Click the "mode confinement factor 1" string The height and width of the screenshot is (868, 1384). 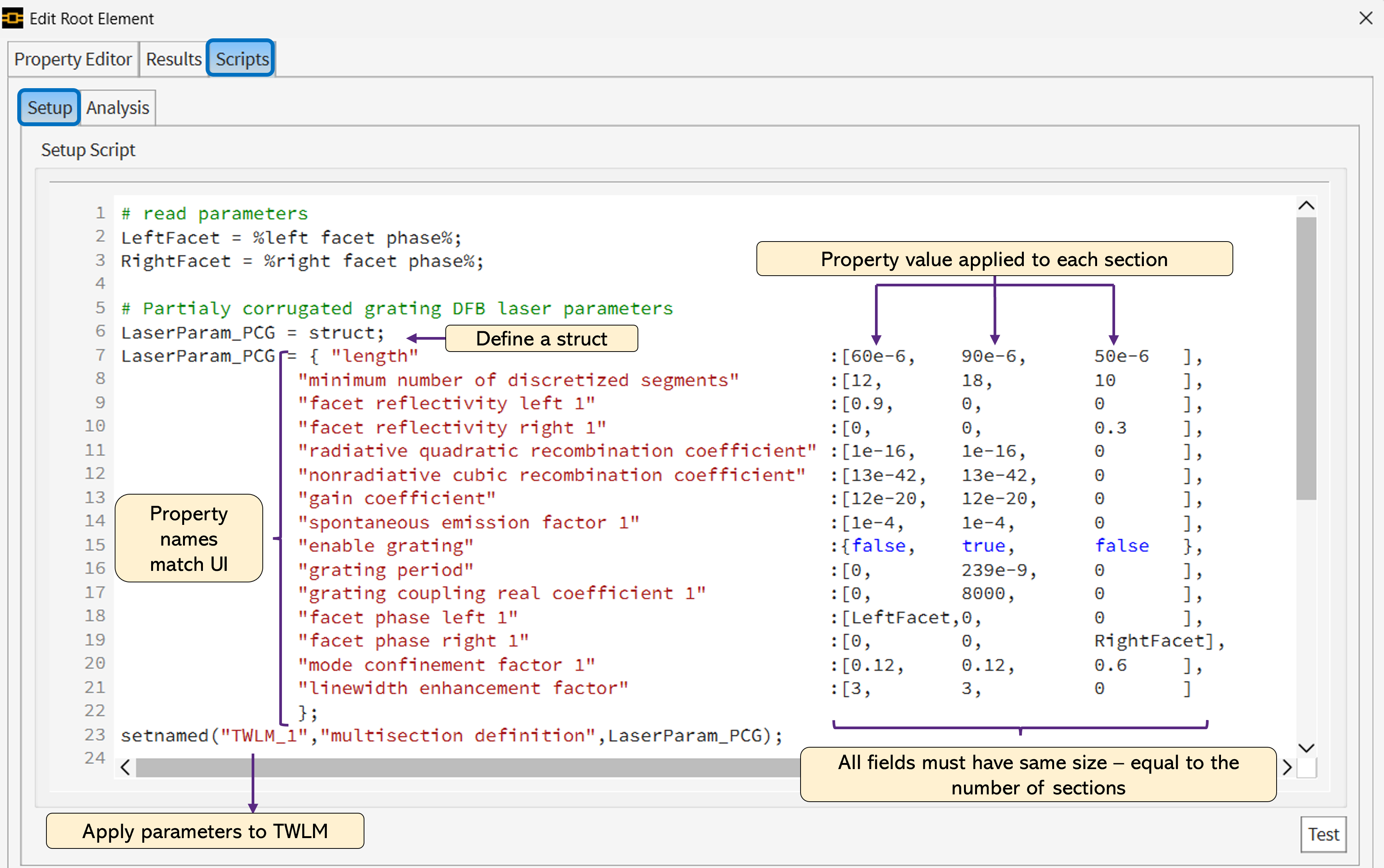pyautogui.click(x=446, y=665)
